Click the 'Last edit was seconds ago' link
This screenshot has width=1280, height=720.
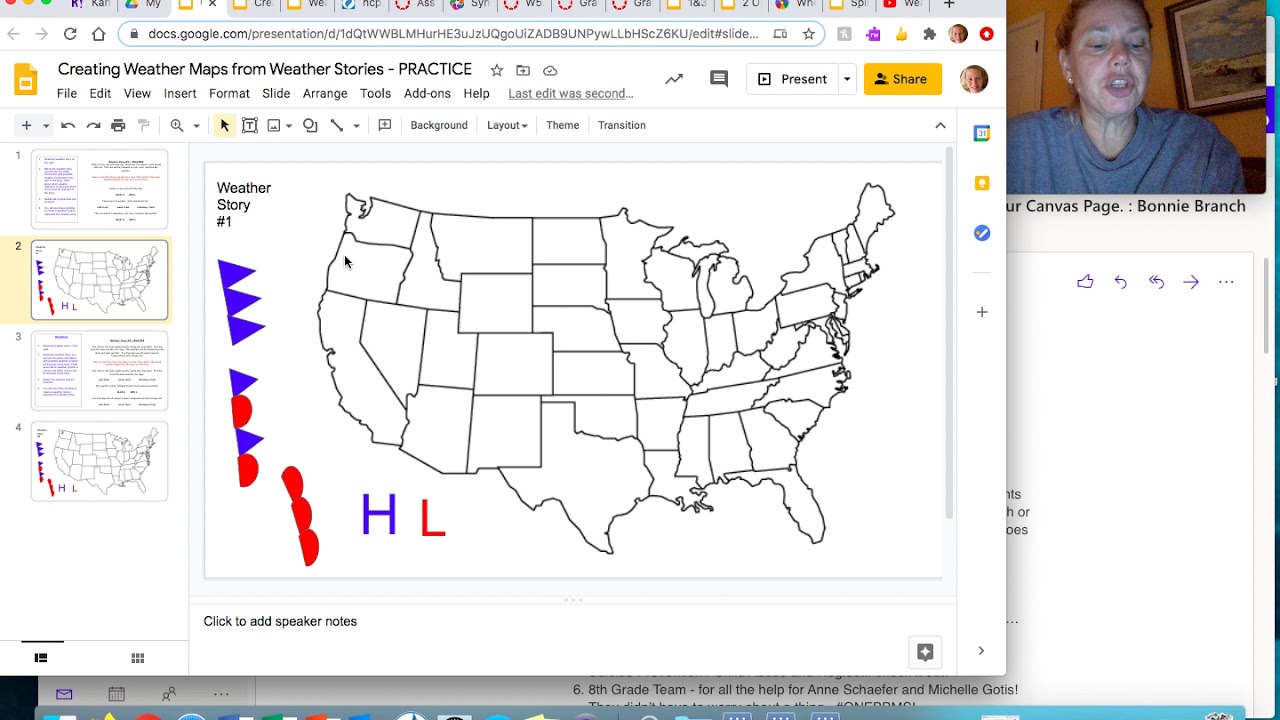pyautogui.click(x=570, y=93)
